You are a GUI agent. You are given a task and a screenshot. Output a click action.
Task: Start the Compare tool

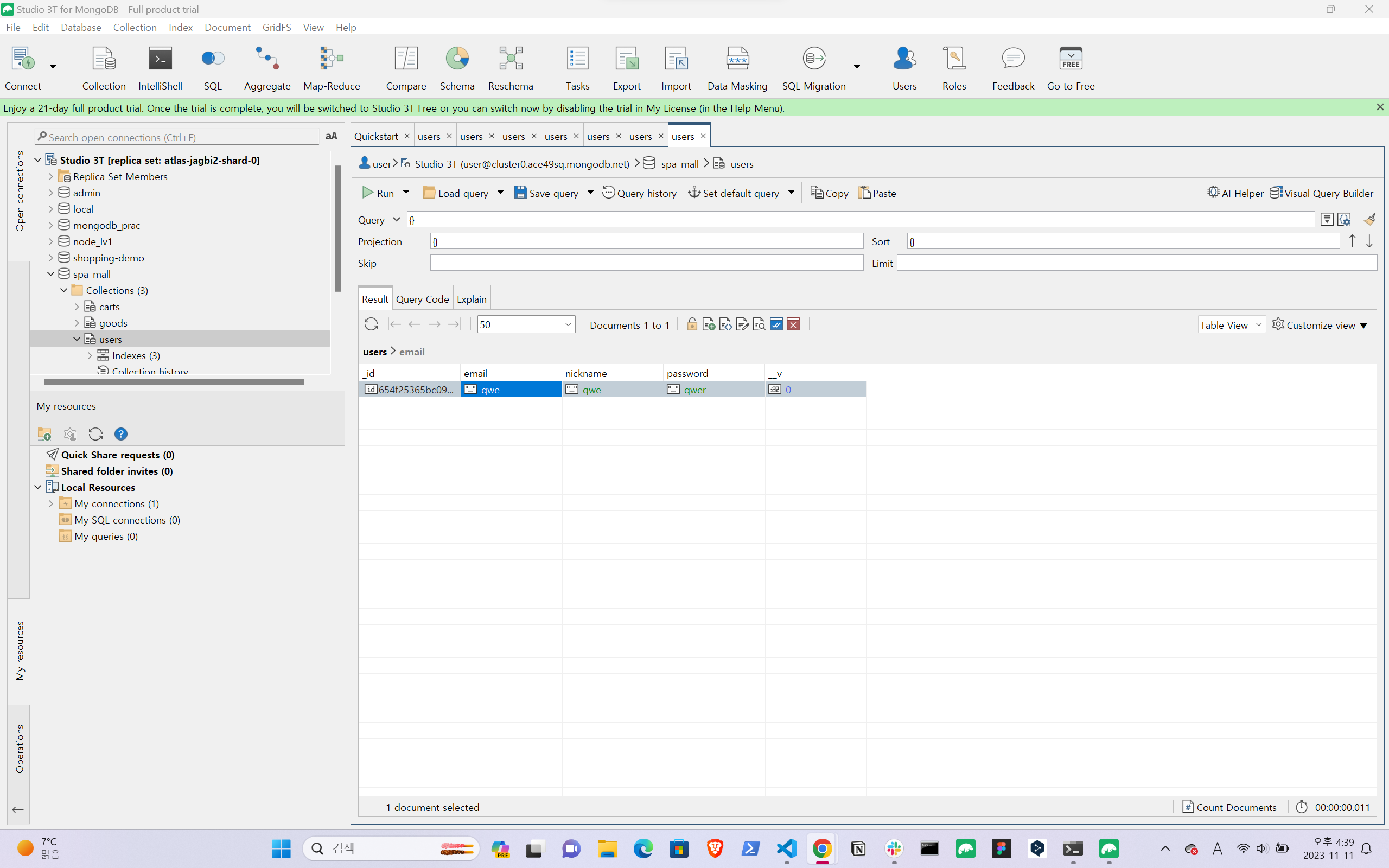point(406,68)
